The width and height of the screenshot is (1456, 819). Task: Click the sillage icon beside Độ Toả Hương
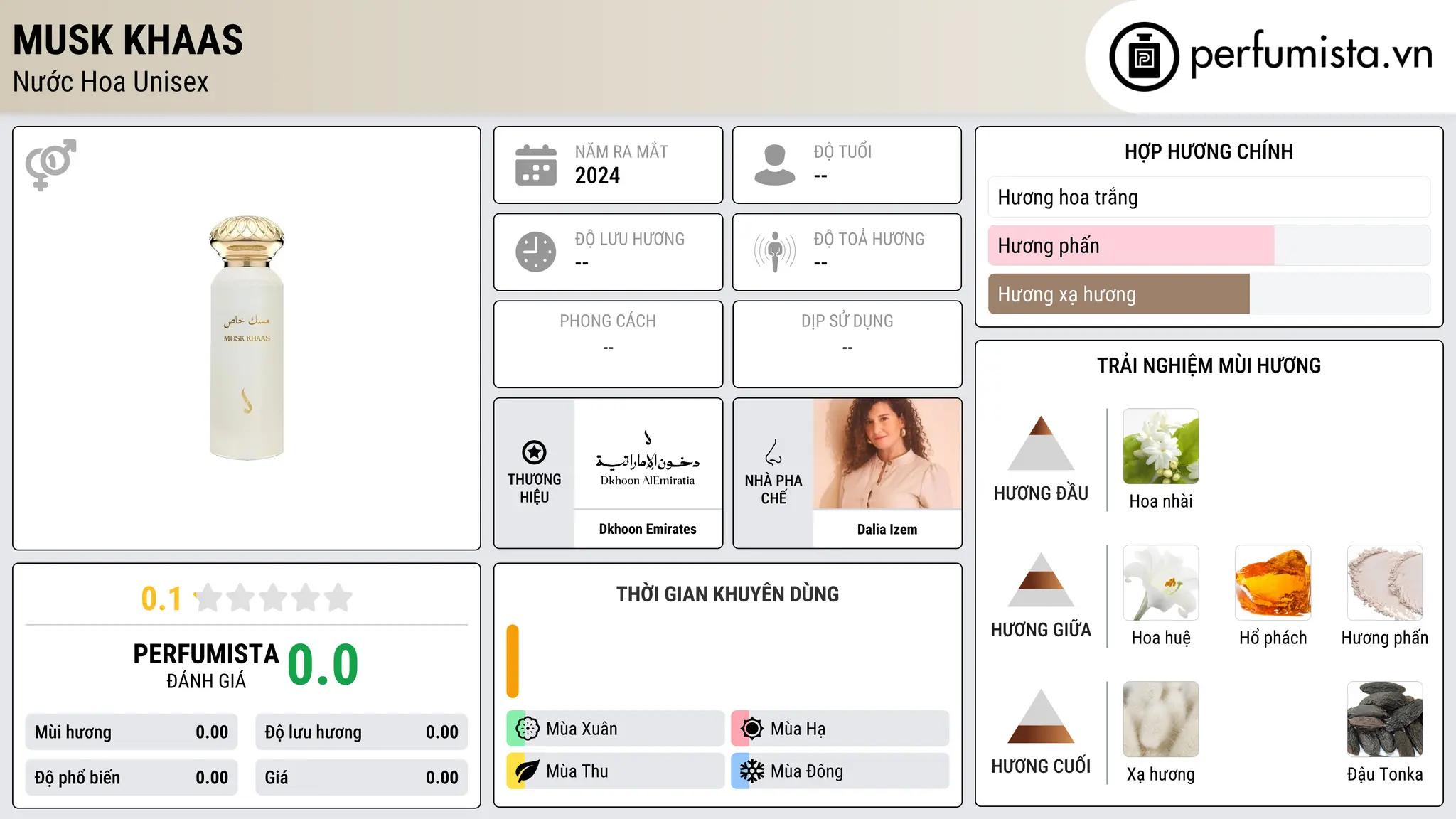[x=775, y=252]
